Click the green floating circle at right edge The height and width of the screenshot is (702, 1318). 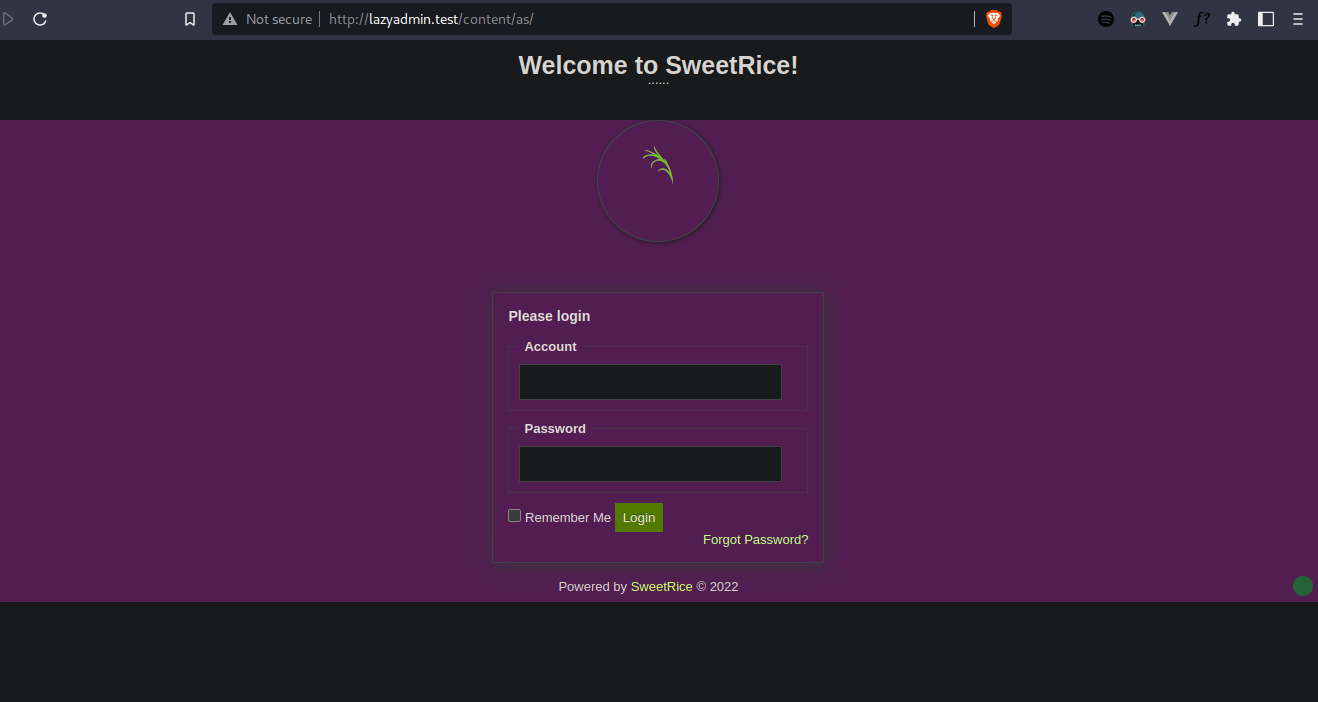pyautogui.click(x=1302, y=586)
